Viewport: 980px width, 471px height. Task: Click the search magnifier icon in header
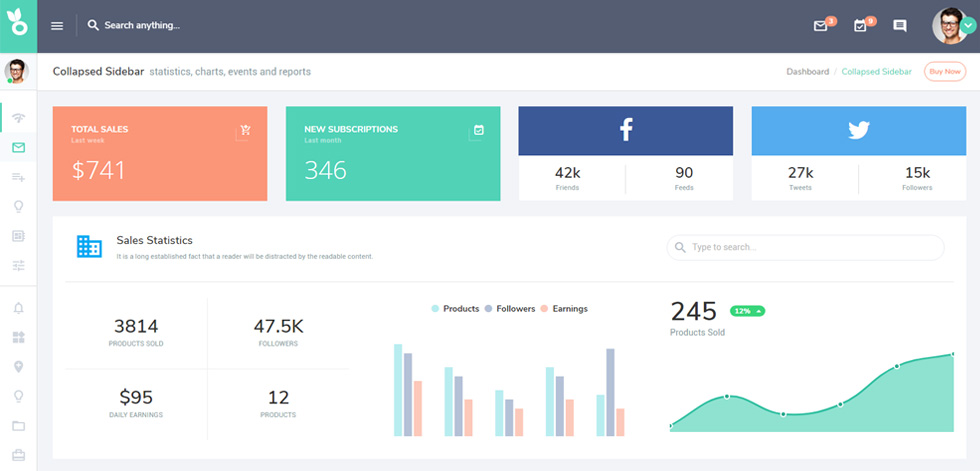[x=93, y=26]
